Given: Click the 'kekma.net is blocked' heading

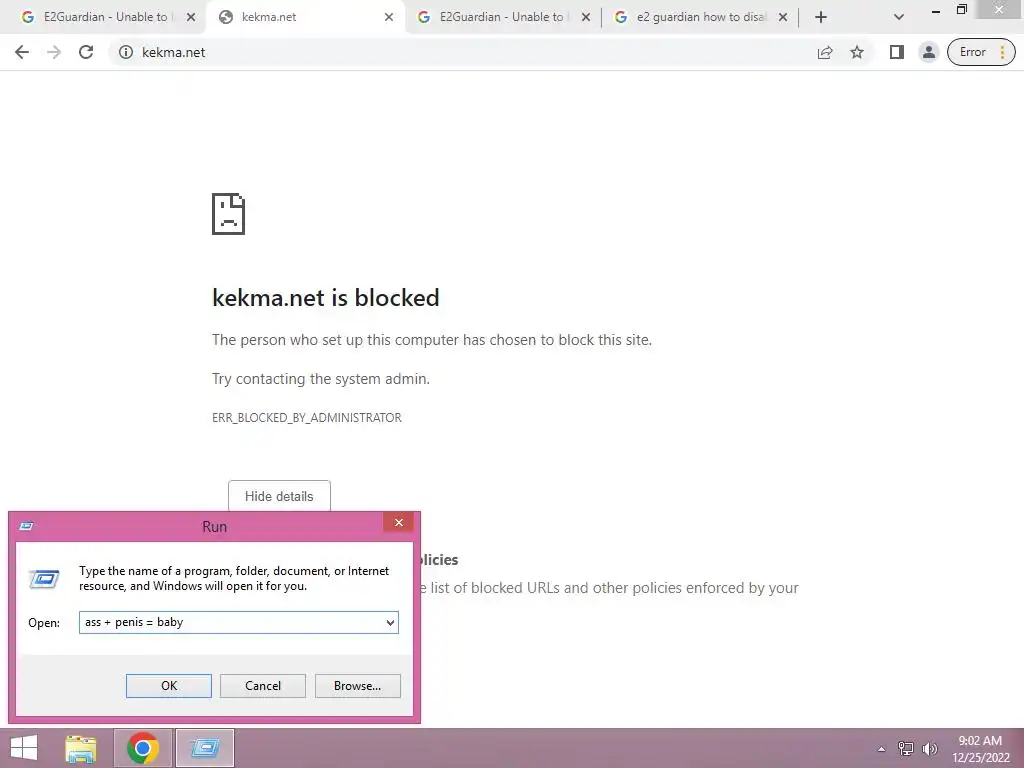Looking at the screenshot, I should (x=325, y=298).
